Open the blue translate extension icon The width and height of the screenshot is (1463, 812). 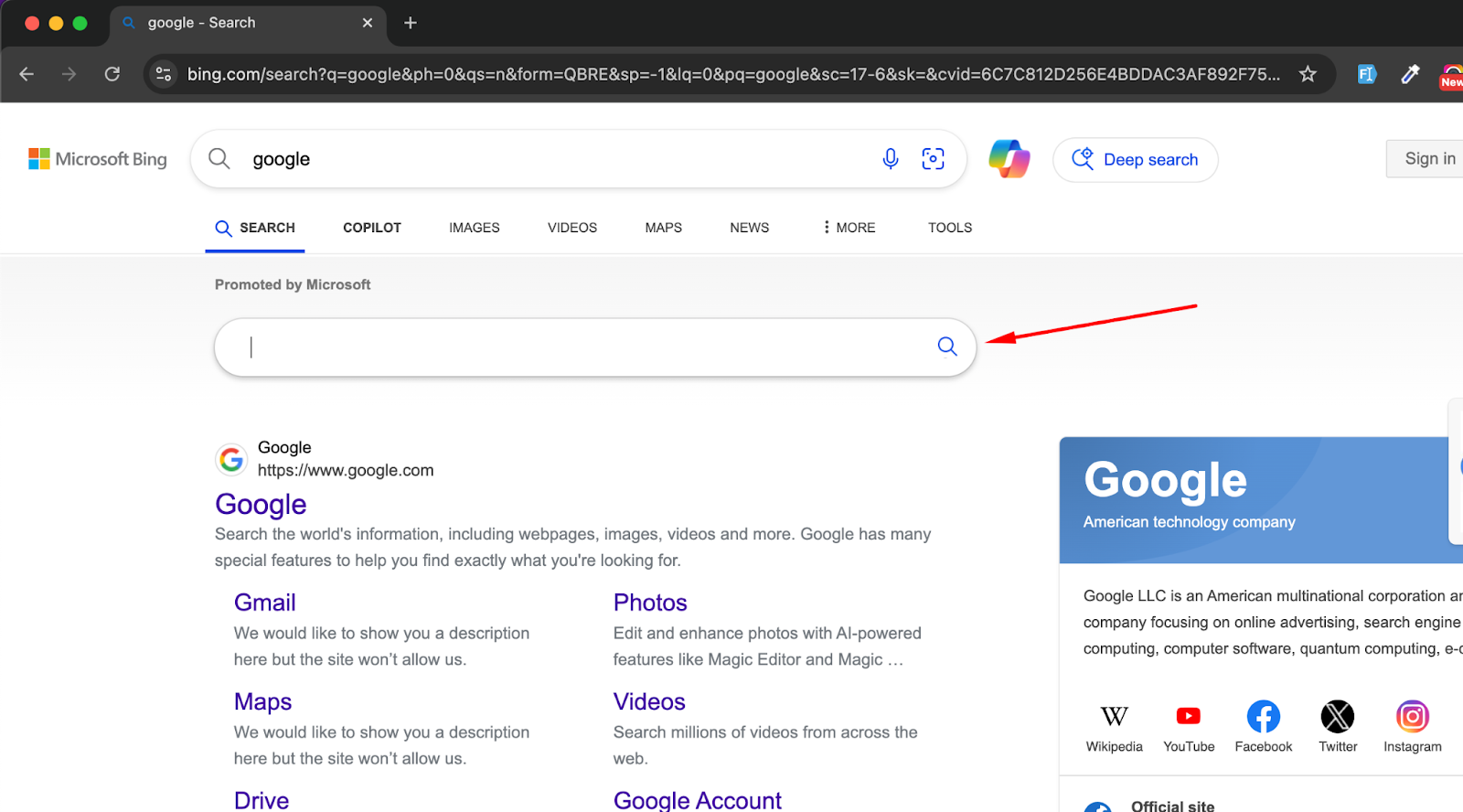pyautogui.click(x=1366, y=74)
